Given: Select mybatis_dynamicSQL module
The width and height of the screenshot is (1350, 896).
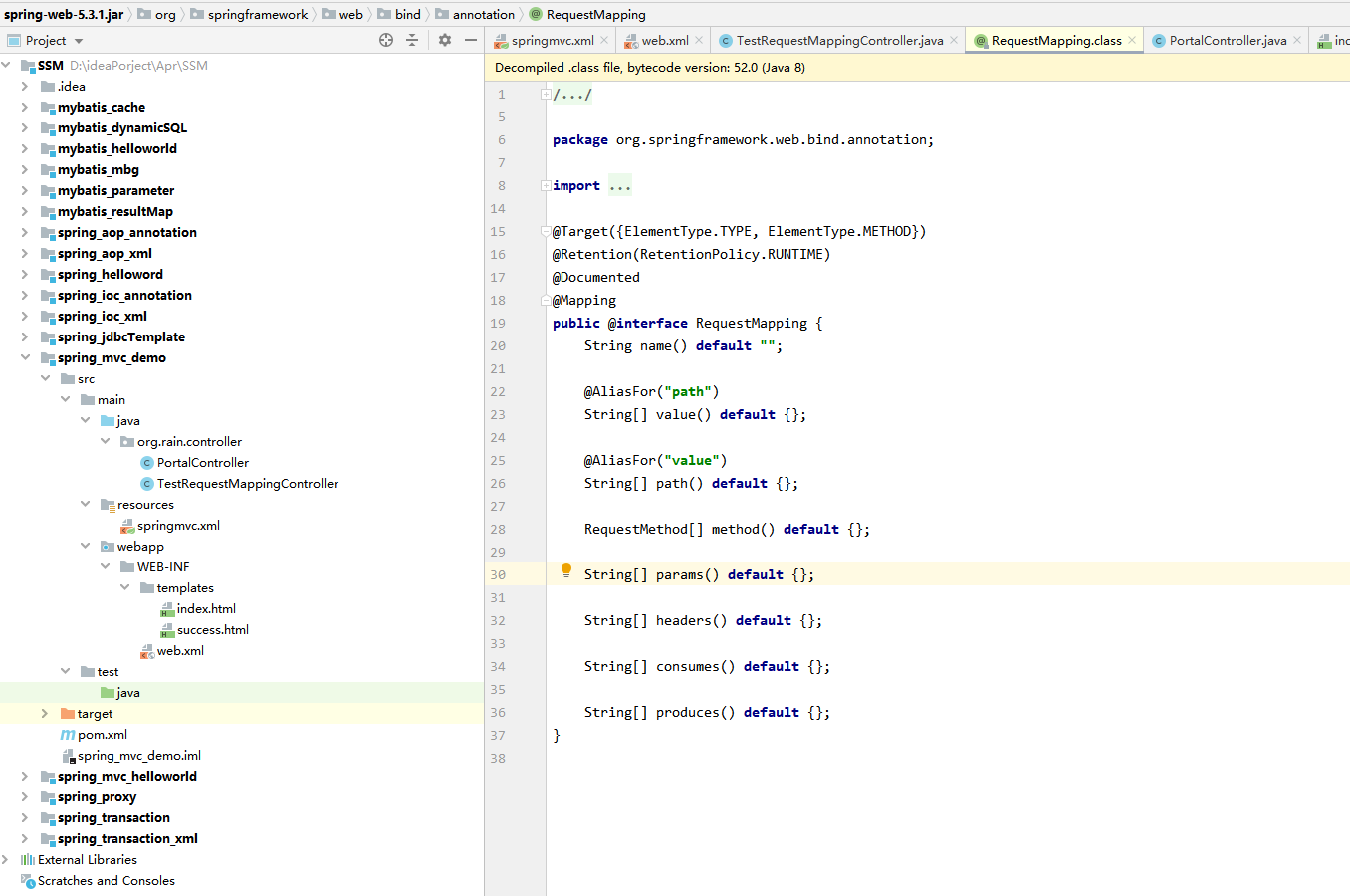Looking at the screenshot, I should pyautogui.click(x=122, y=128).
